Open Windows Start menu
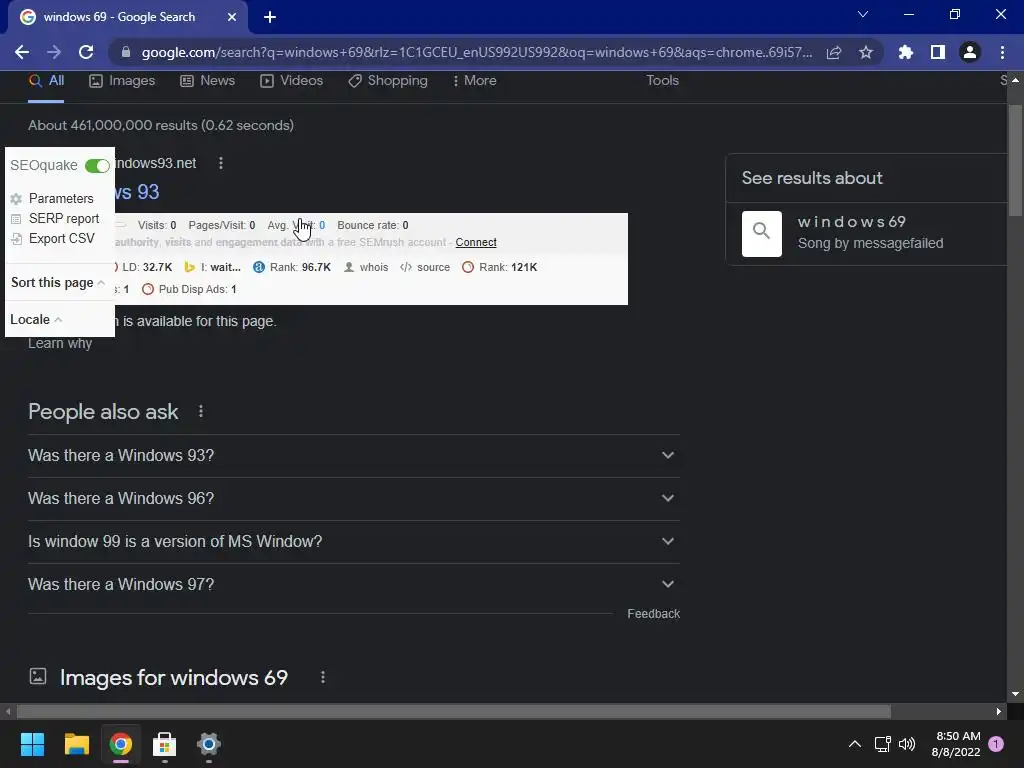The width and height of the screenshot is (1024, 768). pos(32,744)
